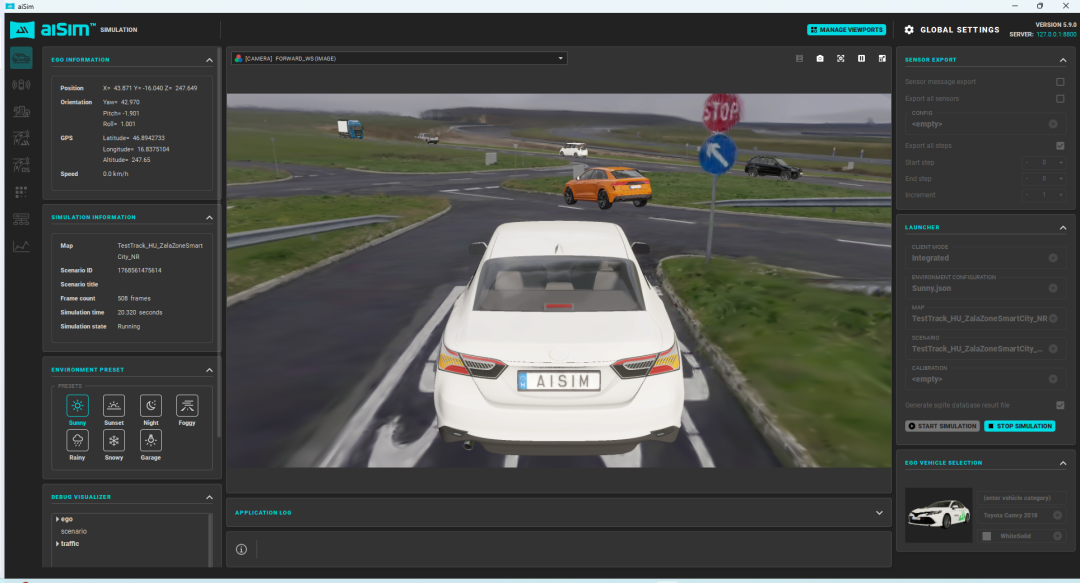This screenshot has height=583, width=1080.
Task: Collapse the Ego Information panel
Action: coord(209,60)
